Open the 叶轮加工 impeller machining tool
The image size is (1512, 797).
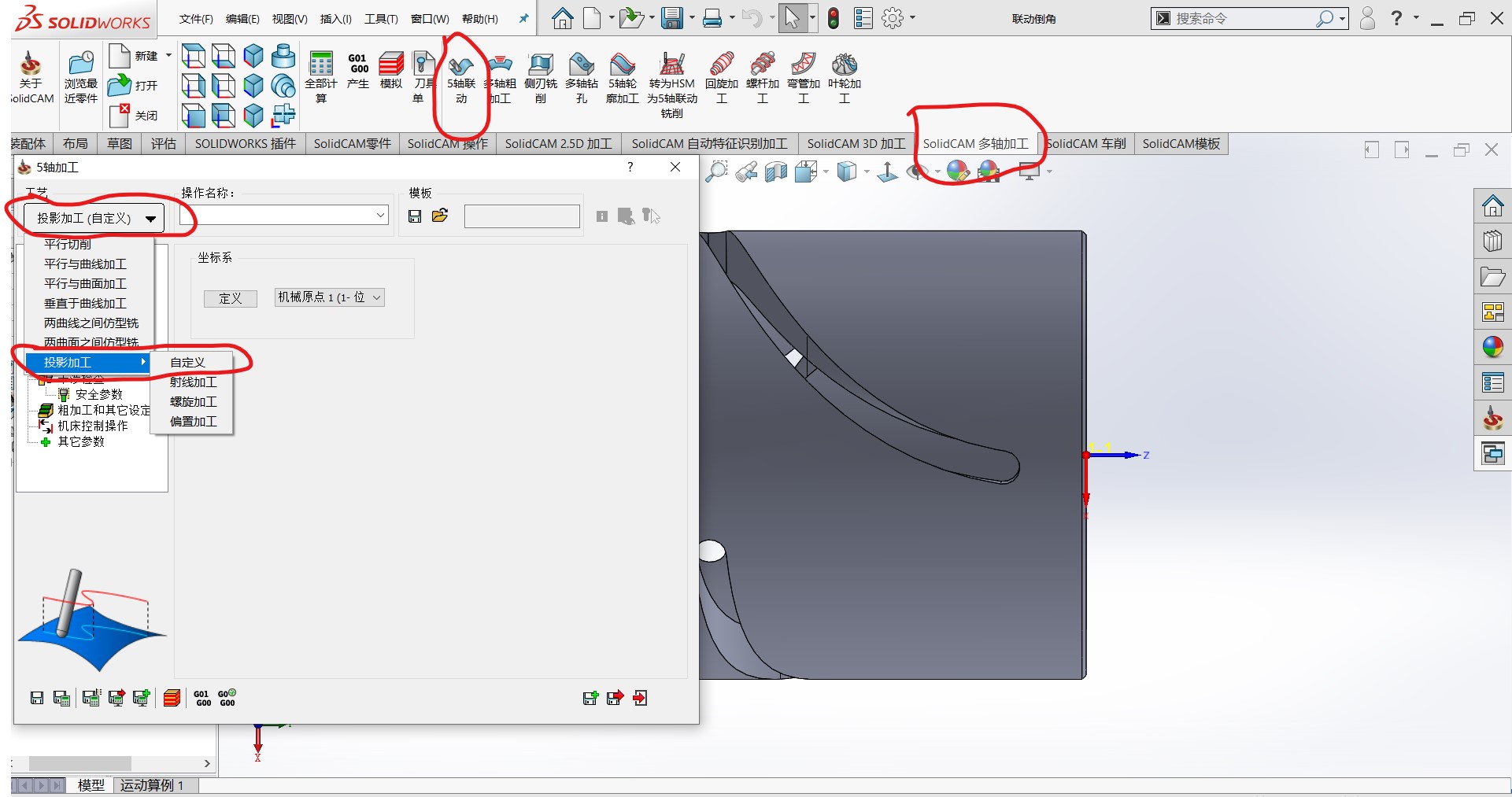pyautogui.click(x=845, y=79)
